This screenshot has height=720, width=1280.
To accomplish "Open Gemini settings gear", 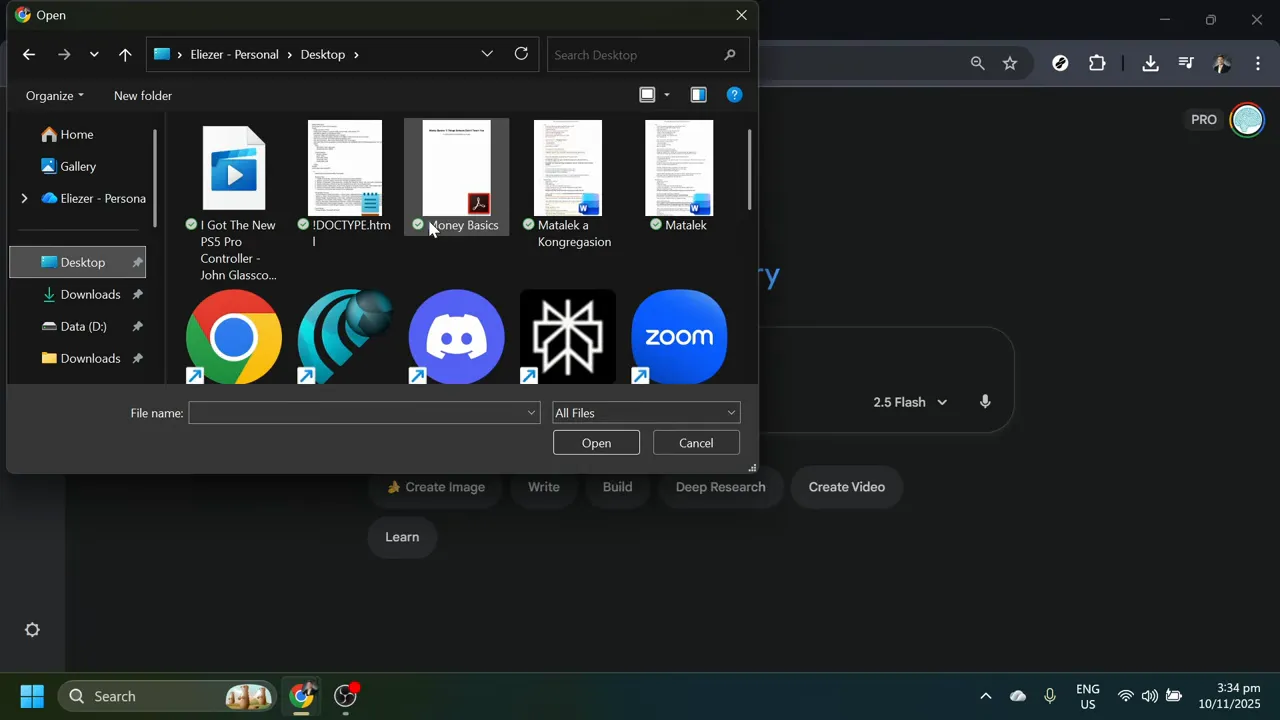I will 32,630.
